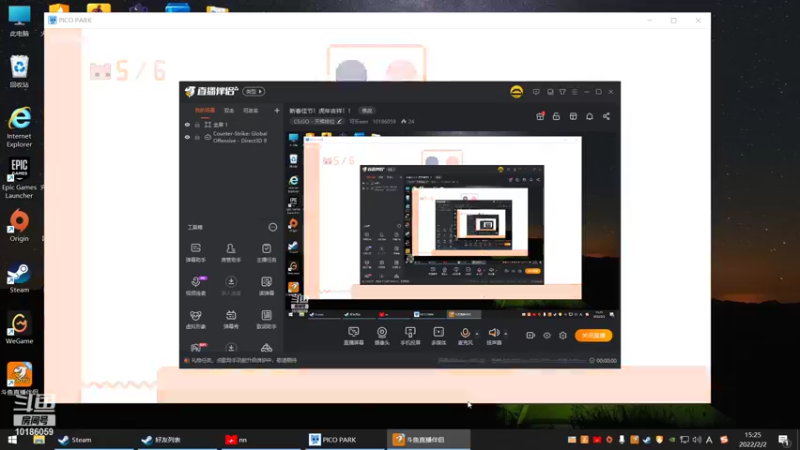Open the Windows Start button
This screenshot has width=800, height=450.
12,439
